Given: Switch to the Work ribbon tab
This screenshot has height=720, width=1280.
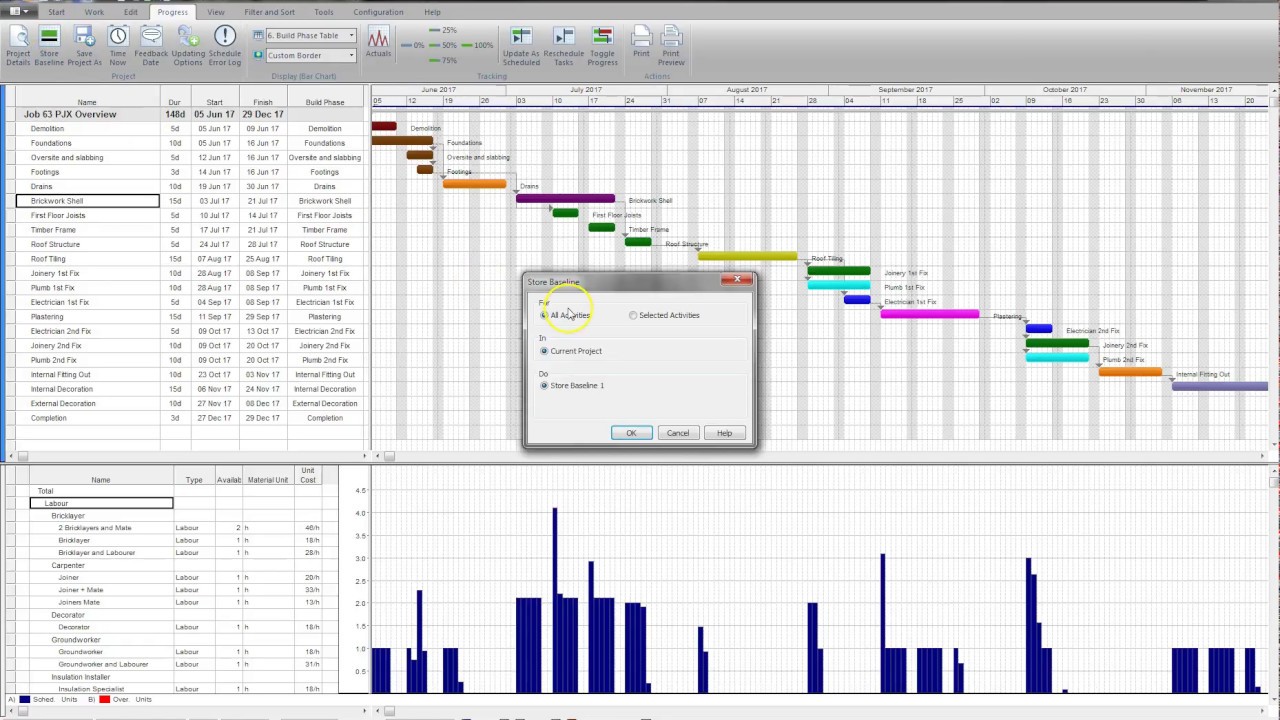Looking at the screenshot, I should (94, 12).
